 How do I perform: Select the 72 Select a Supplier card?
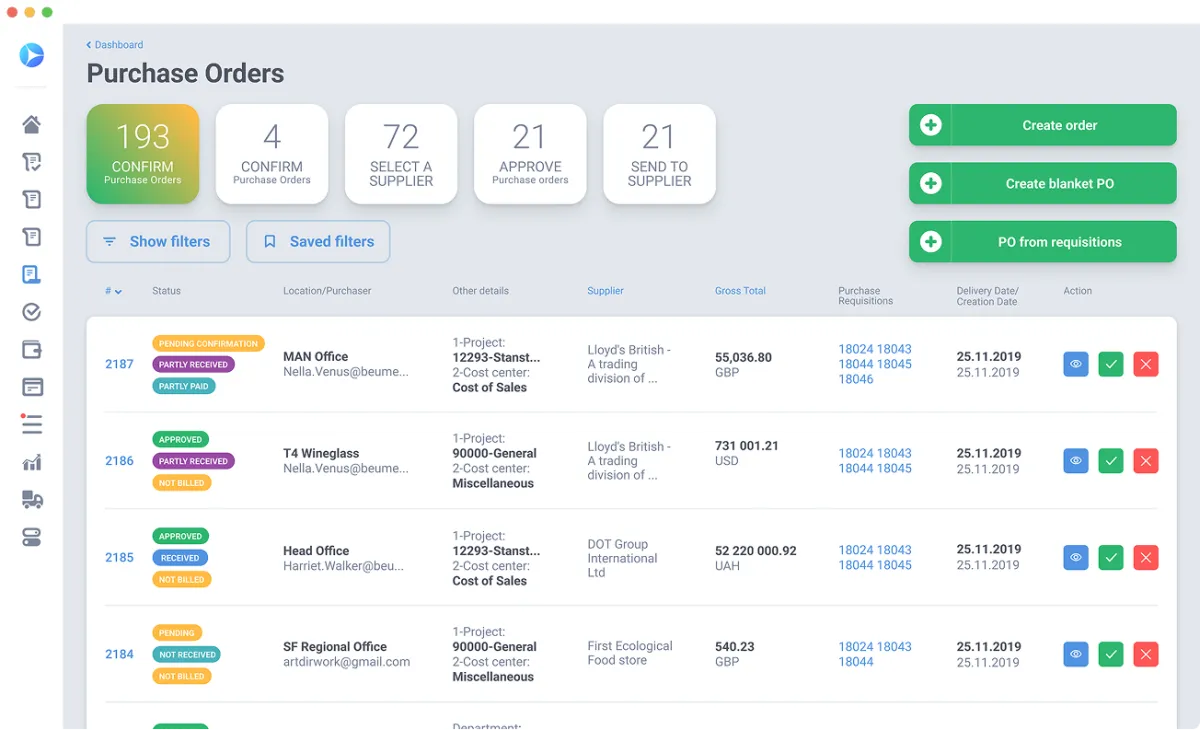[401, 154]
